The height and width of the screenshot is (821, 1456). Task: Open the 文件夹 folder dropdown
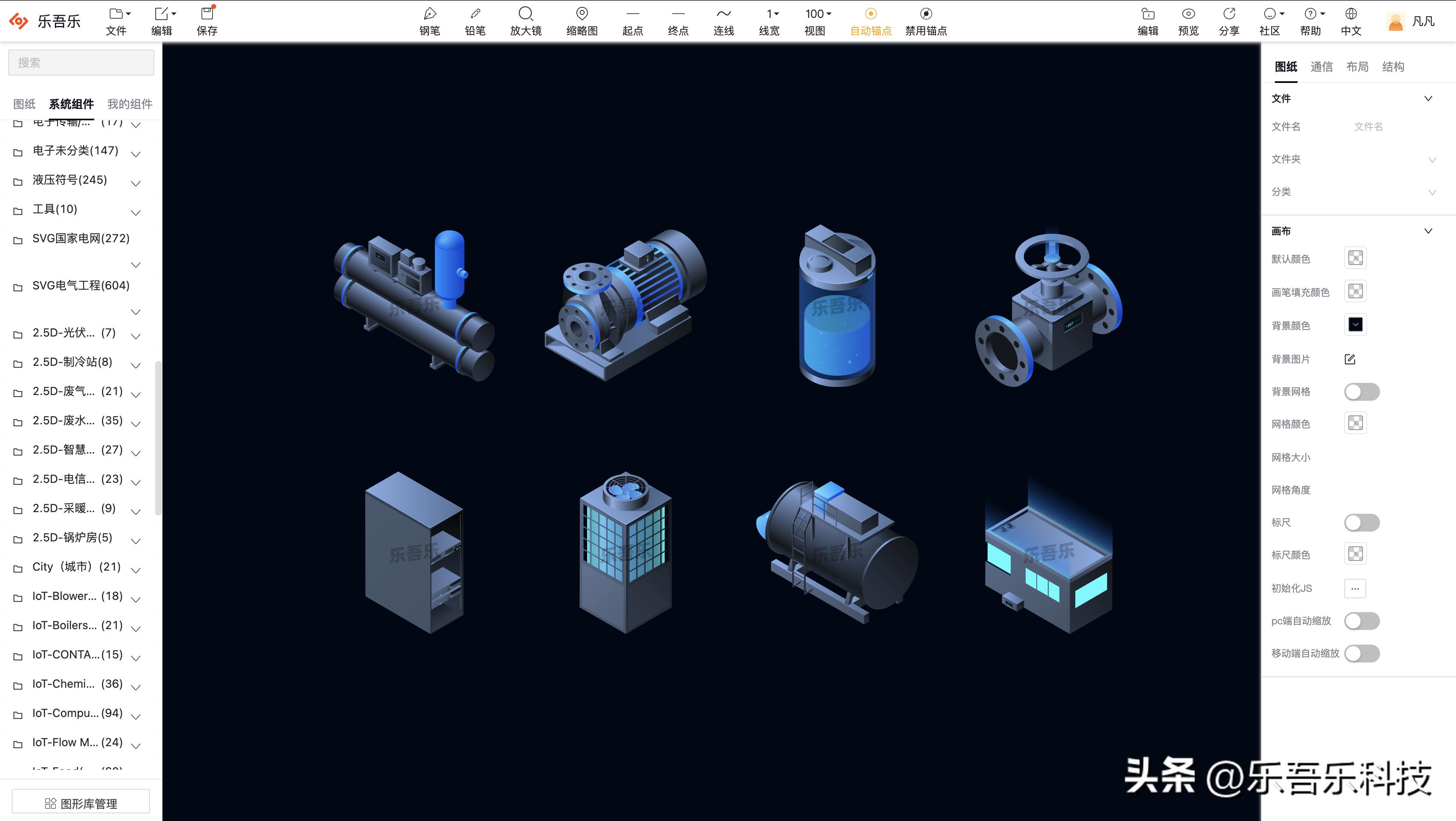pyautogui.click(x=1432, y=159)
